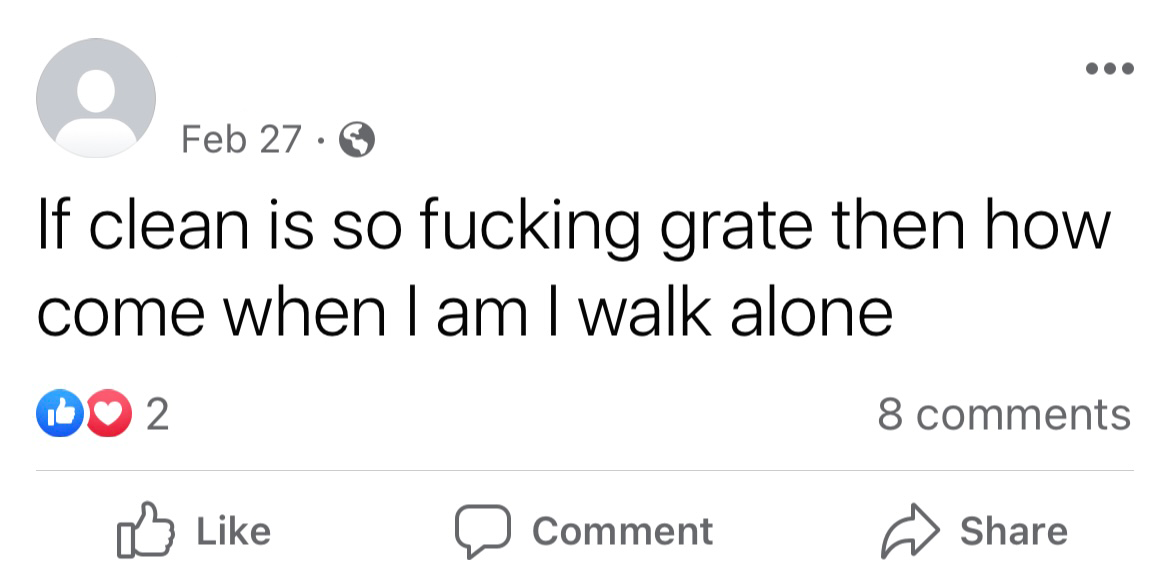This screenshot has width=1170, height=580.
Task: Click the post text first line
Action: (573, 228)
